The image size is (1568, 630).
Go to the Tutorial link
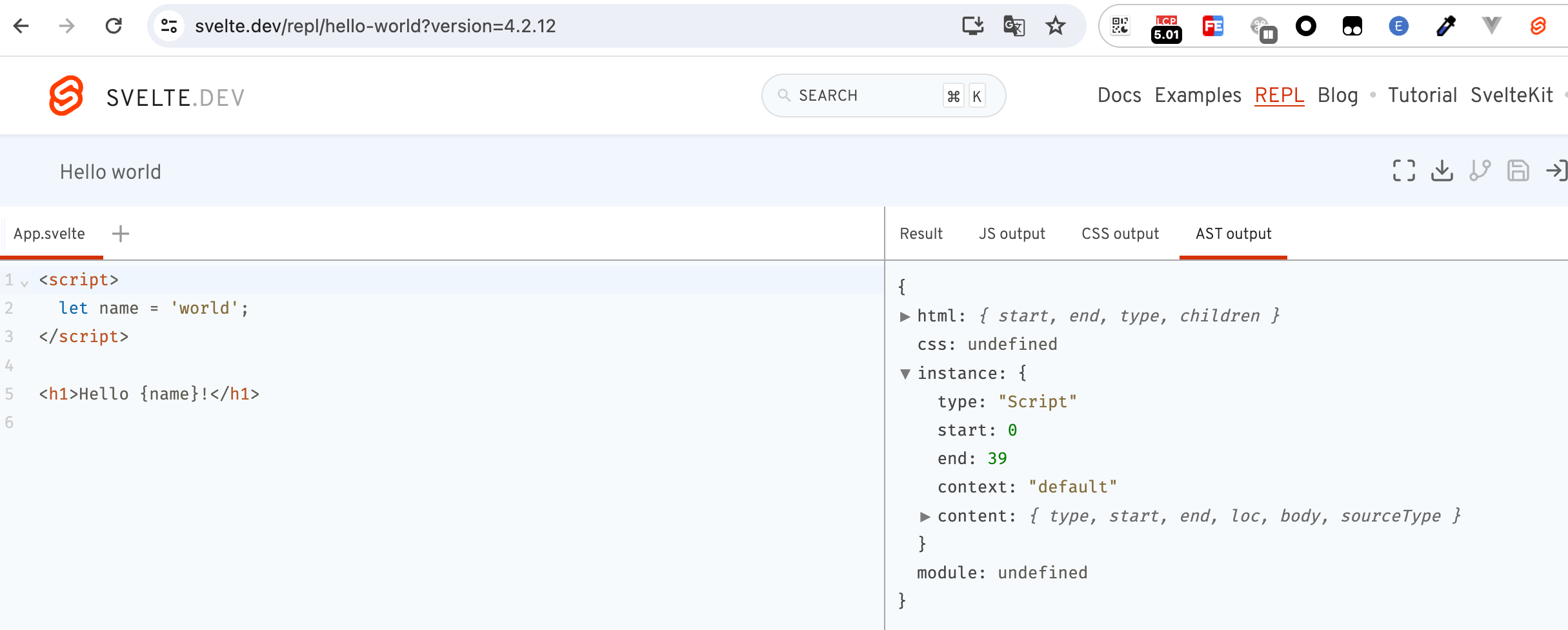pyautogui.click(x=1422, y=96)
